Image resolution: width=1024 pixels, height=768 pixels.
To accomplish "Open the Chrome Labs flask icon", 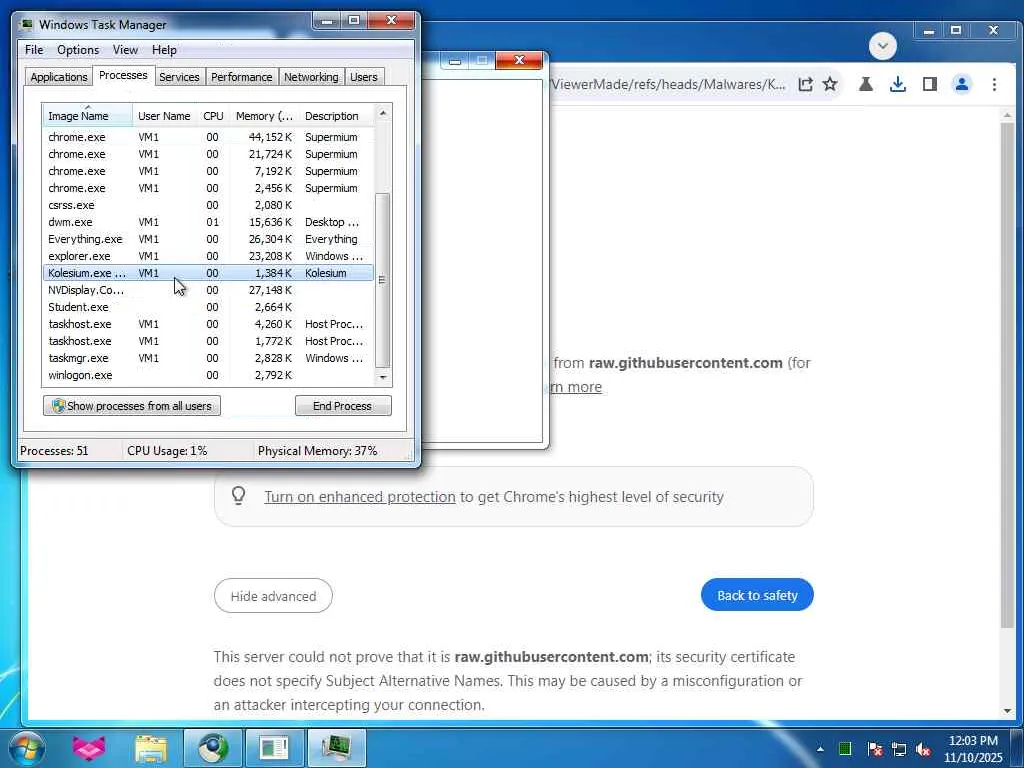I will click(866, 84).
